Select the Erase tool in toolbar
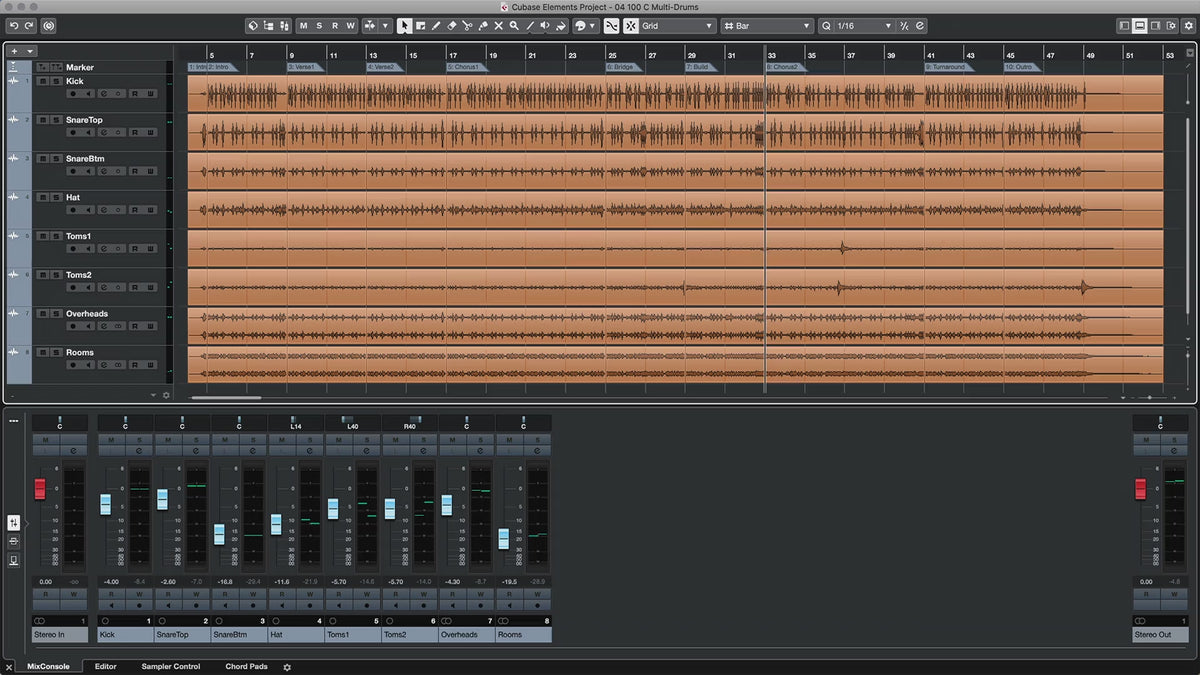Image resolution: width=1200 pixels, height=675 pixels. coord(451,26)
